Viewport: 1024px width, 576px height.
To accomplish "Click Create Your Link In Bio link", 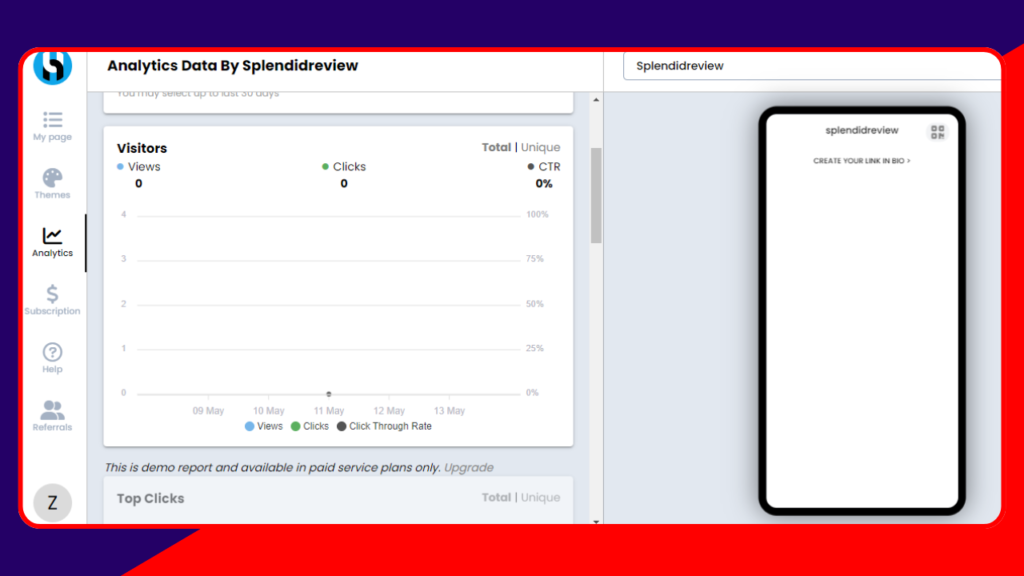I will point(861,161).
